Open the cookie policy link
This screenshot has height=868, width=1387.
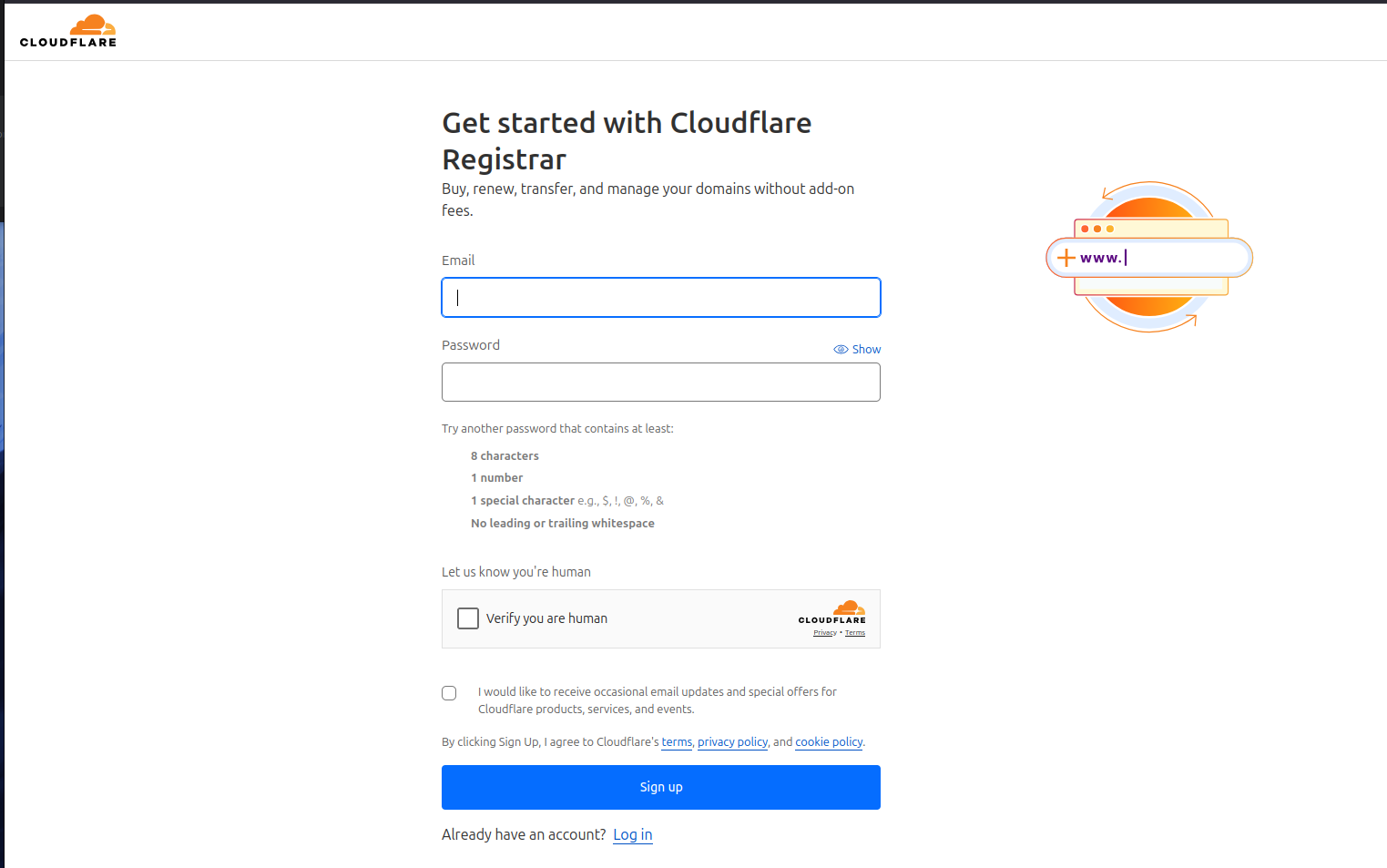tap(829, 742)
